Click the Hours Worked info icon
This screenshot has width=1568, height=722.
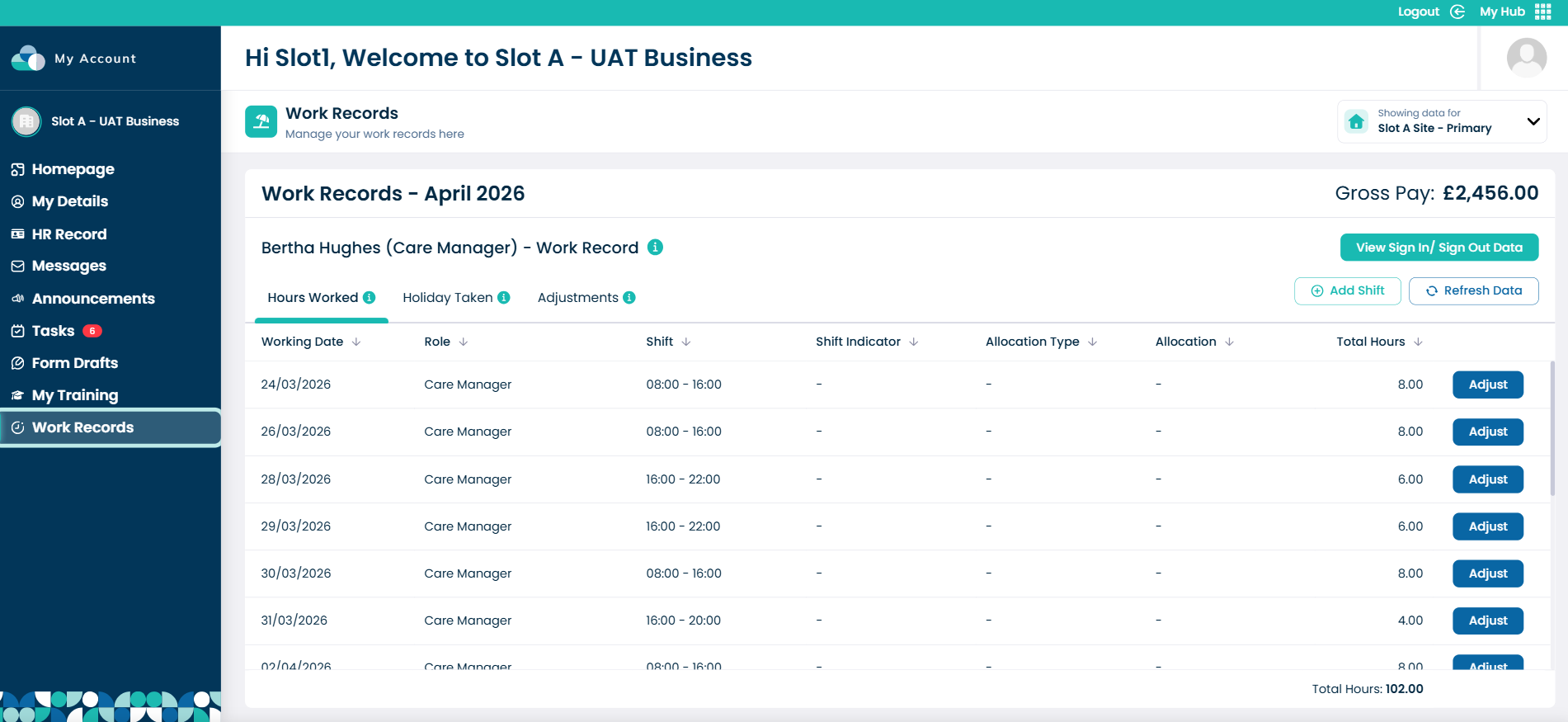tap(370, 298)
